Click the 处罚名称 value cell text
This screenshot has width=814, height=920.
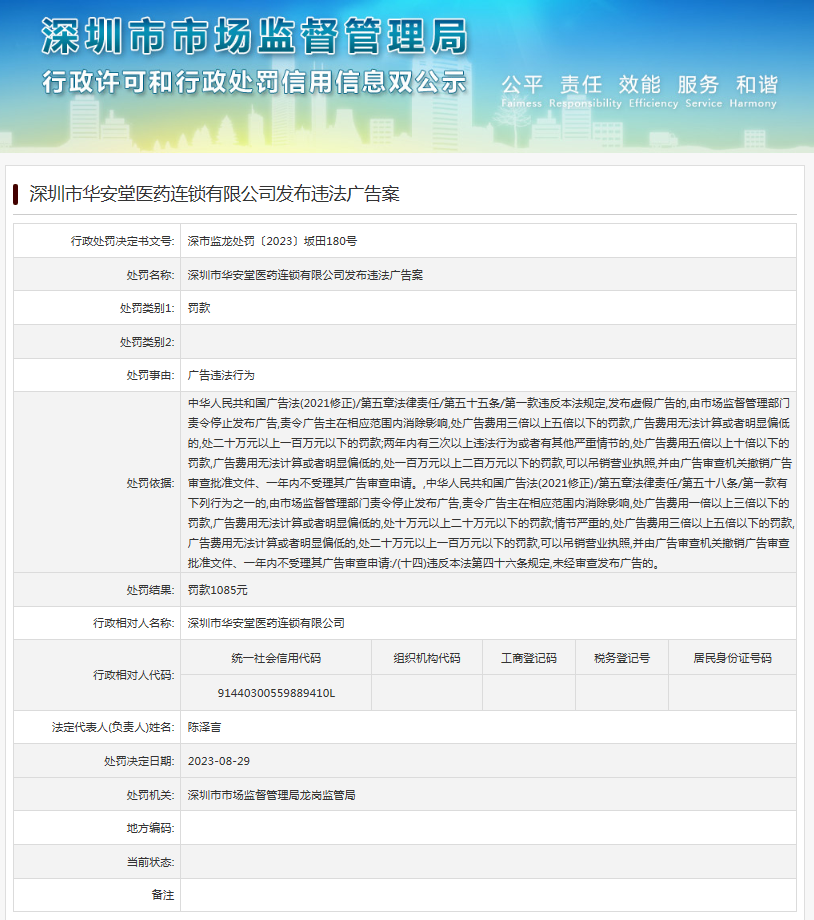[305, 275]
